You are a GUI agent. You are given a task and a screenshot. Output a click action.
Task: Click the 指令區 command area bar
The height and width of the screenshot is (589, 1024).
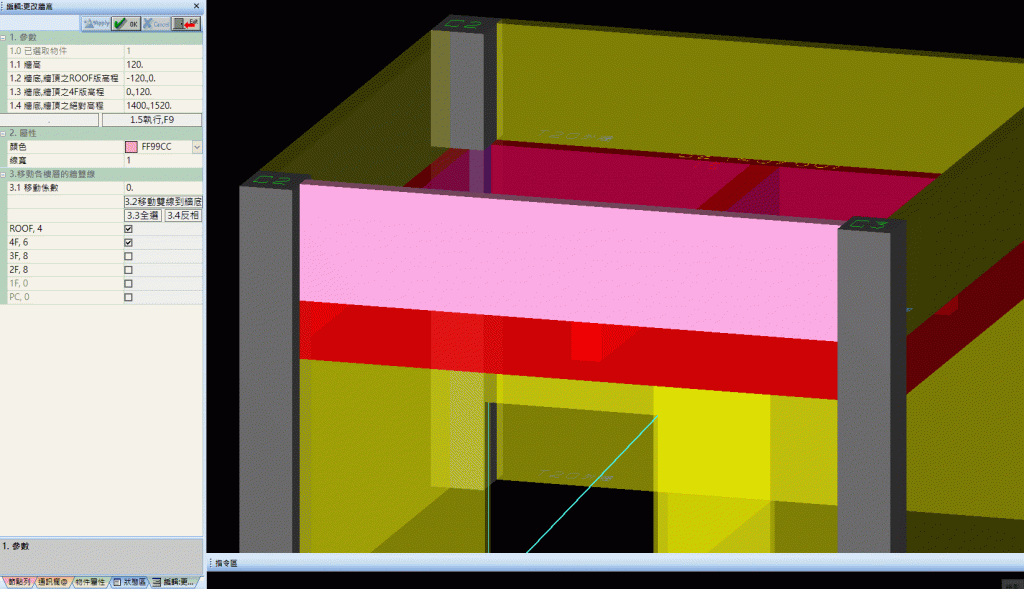615,563
